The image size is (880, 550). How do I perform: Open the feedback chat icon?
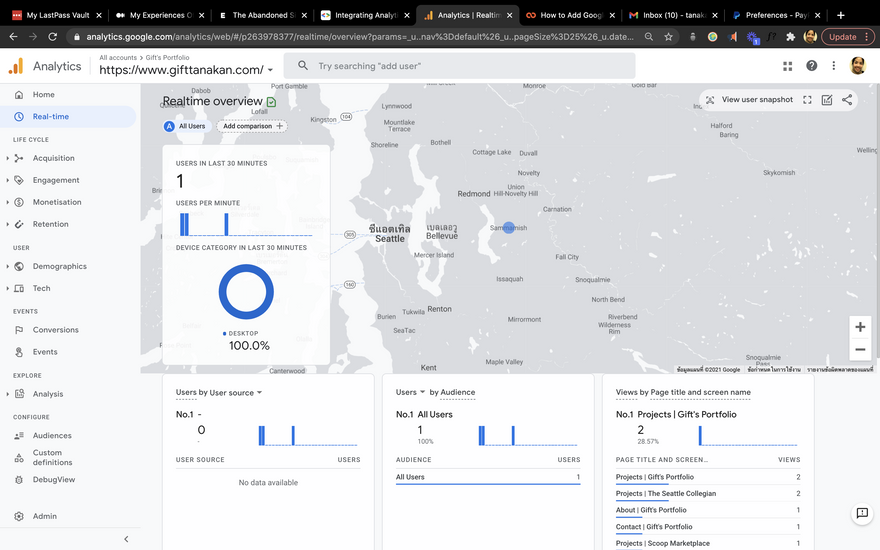coord(861,513)
